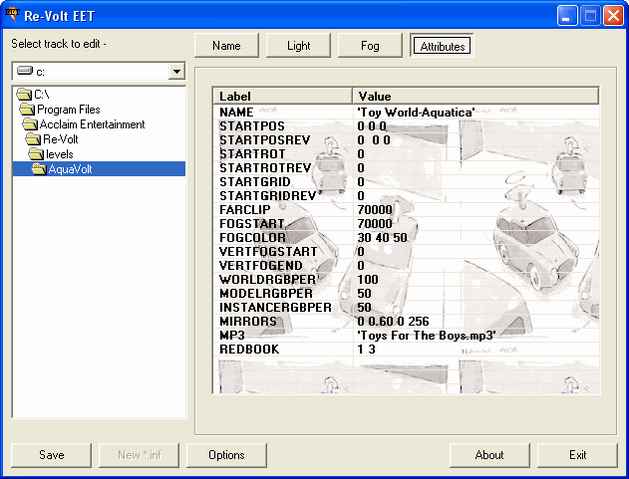Select the STARTGRIDREV value cell
The image size is (629, 479).
click(476, 196)
